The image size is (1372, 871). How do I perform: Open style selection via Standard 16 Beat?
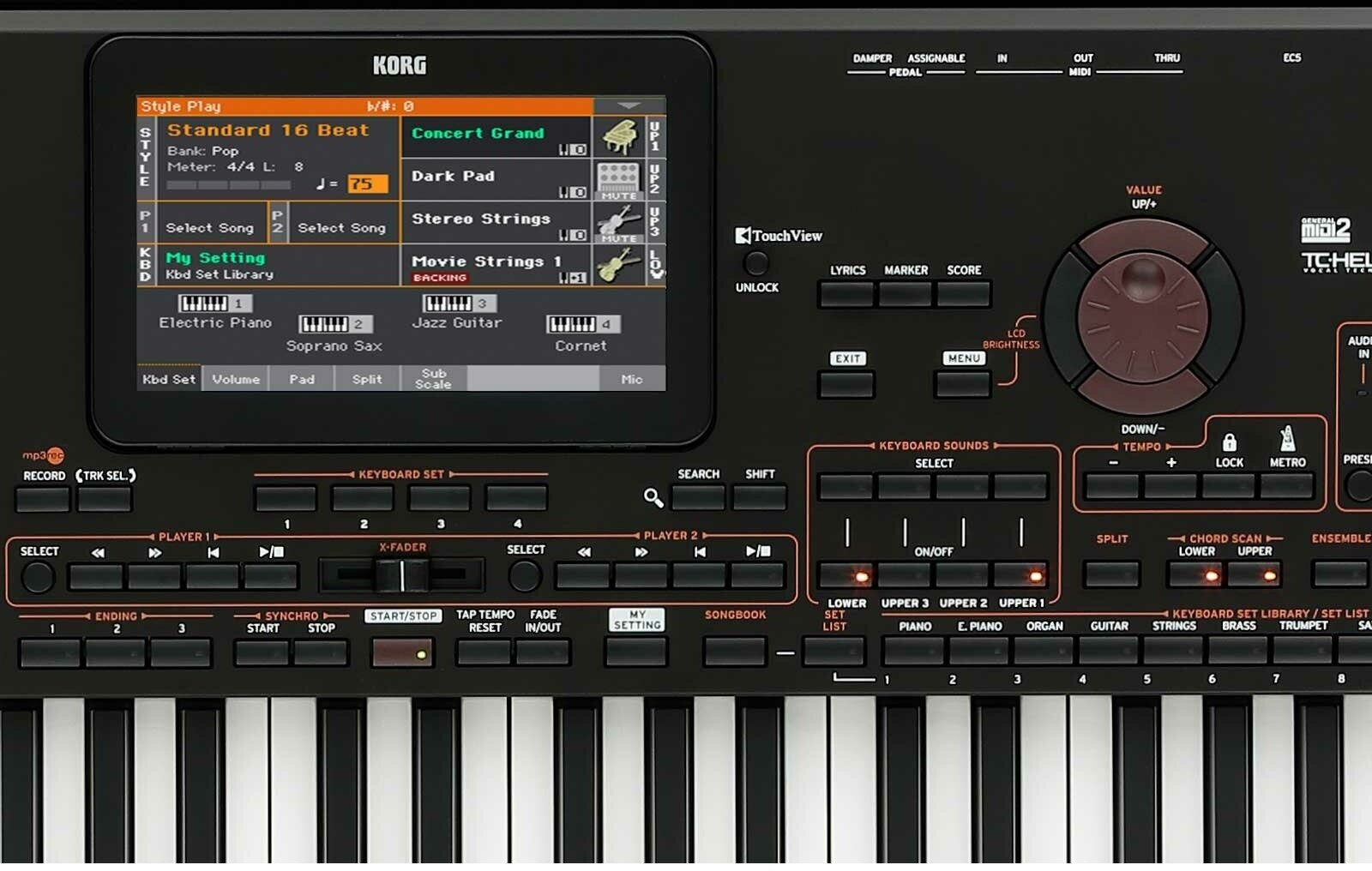(268, 130)
